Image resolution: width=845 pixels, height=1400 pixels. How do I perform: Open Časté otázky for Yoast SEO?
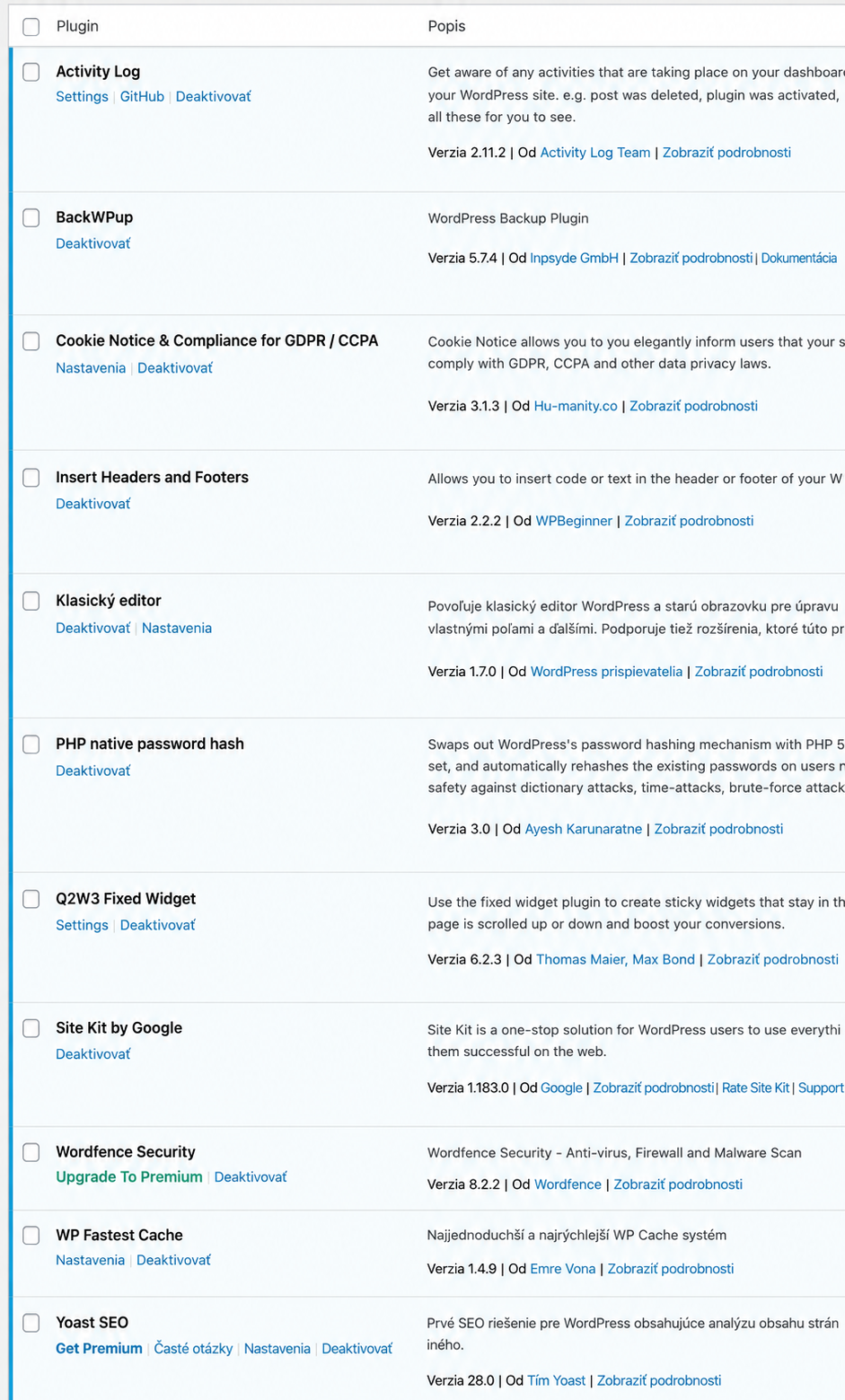coord(193,1349)
